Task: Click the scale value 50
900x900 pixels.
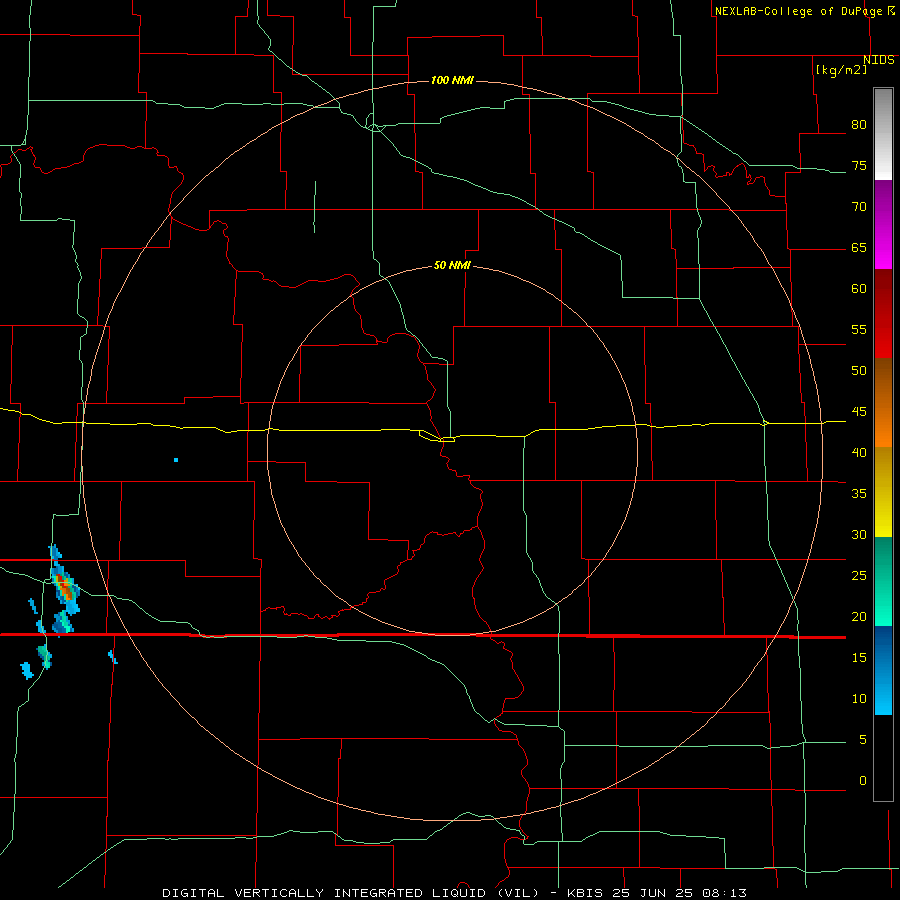Action: [859, 371]
